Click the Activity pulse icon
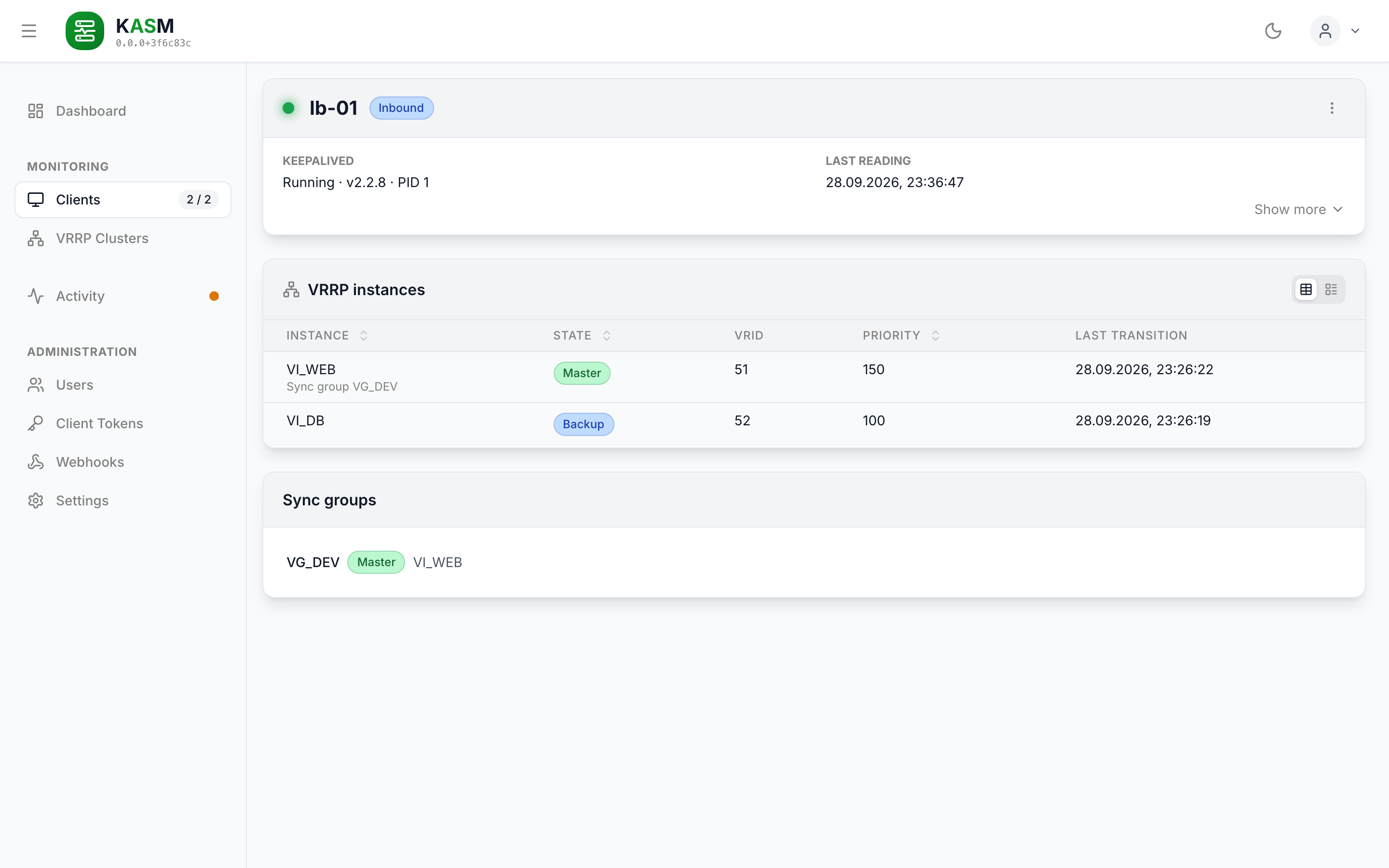Image resolution: width=1389 pixels, height=868 pixels. (36, 296)
